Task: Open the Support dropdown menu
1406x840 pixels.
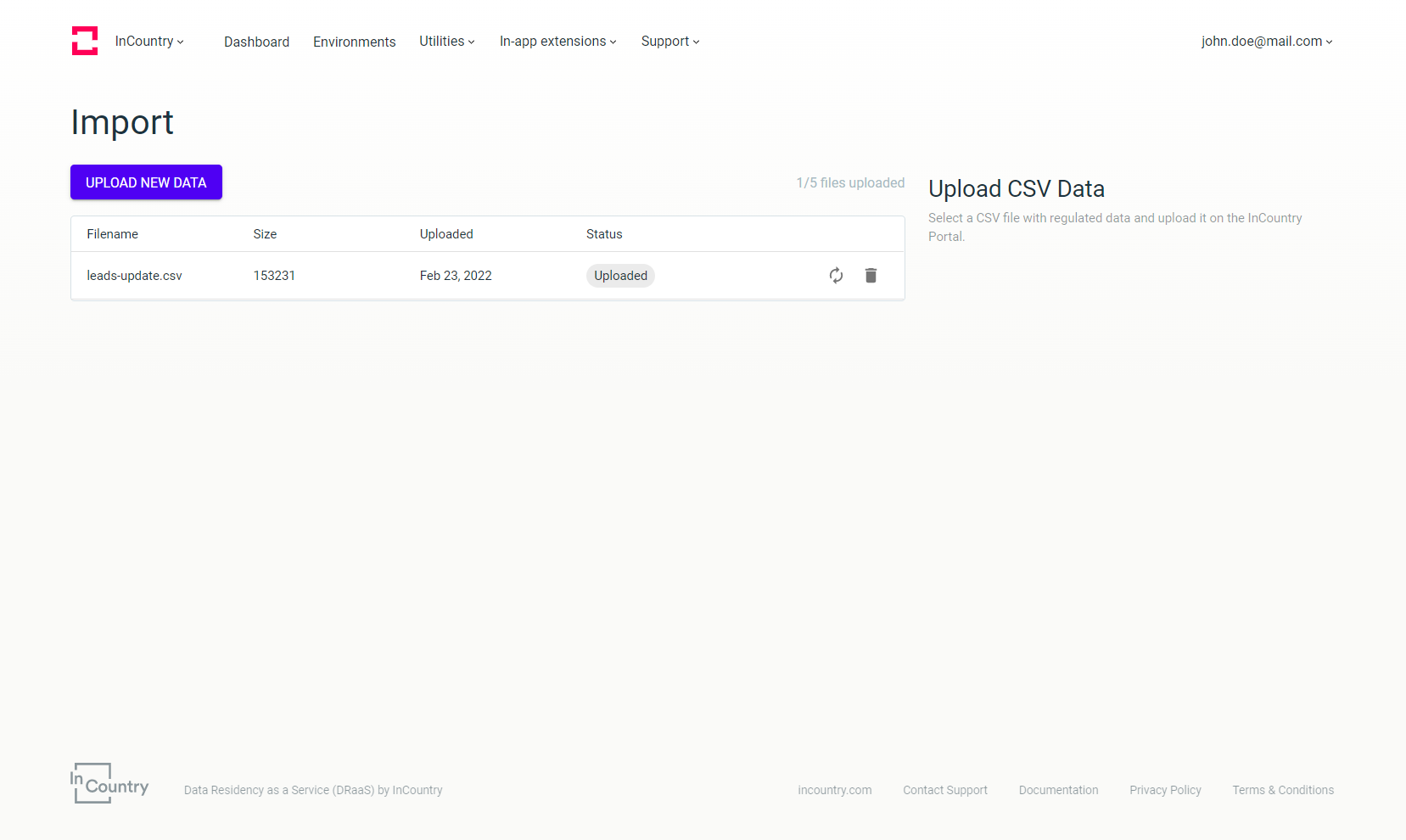Action: (x=670, y=41)
